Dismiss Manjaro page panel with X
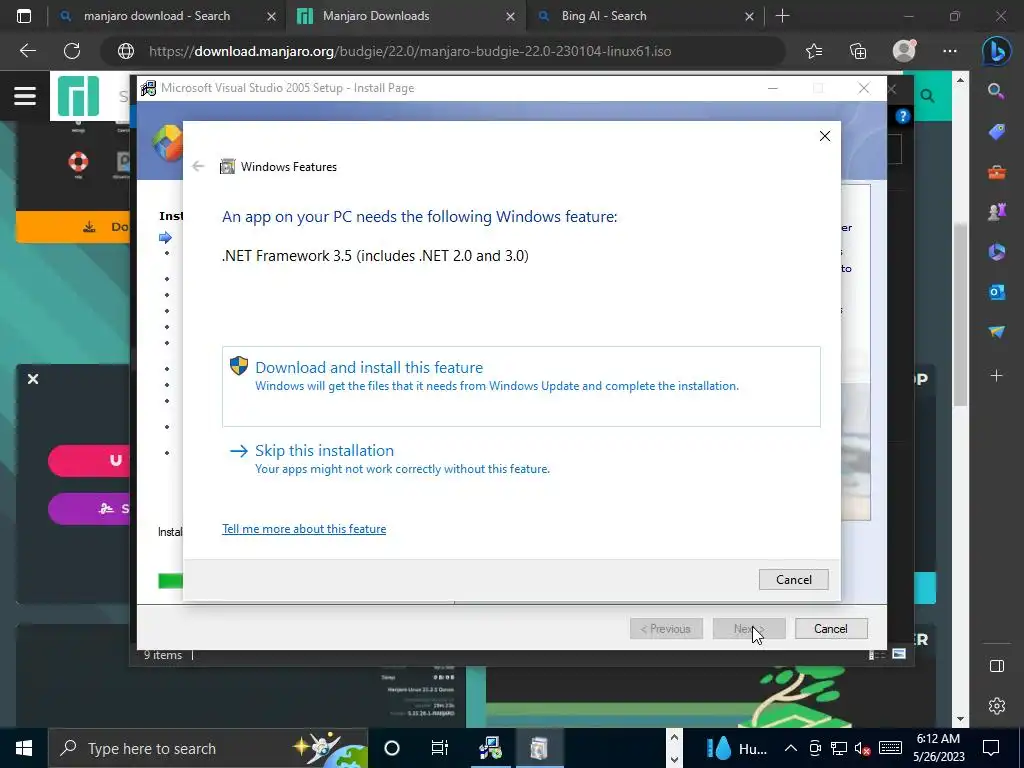Screen dimensions: 1024x768 pos(33,379)
